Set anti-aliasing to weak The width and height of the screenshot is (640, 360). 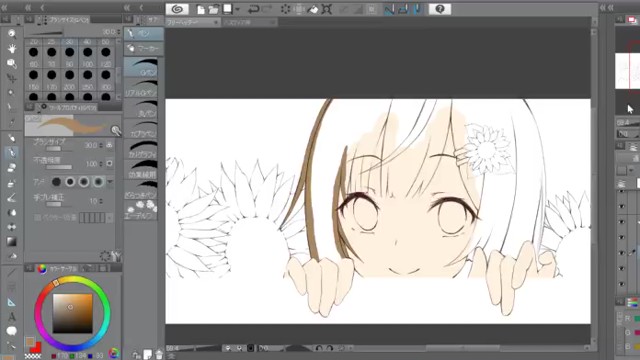tap(70, 182)
